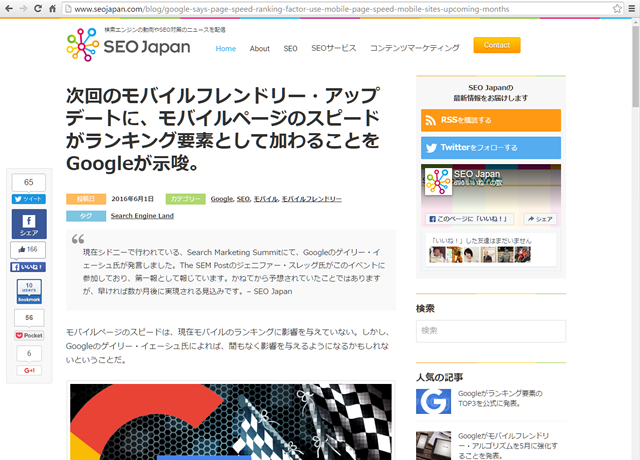This screenshot has width=640, height=460.
Task: Click the blue Twitter follow button
Action: point(490,147)
